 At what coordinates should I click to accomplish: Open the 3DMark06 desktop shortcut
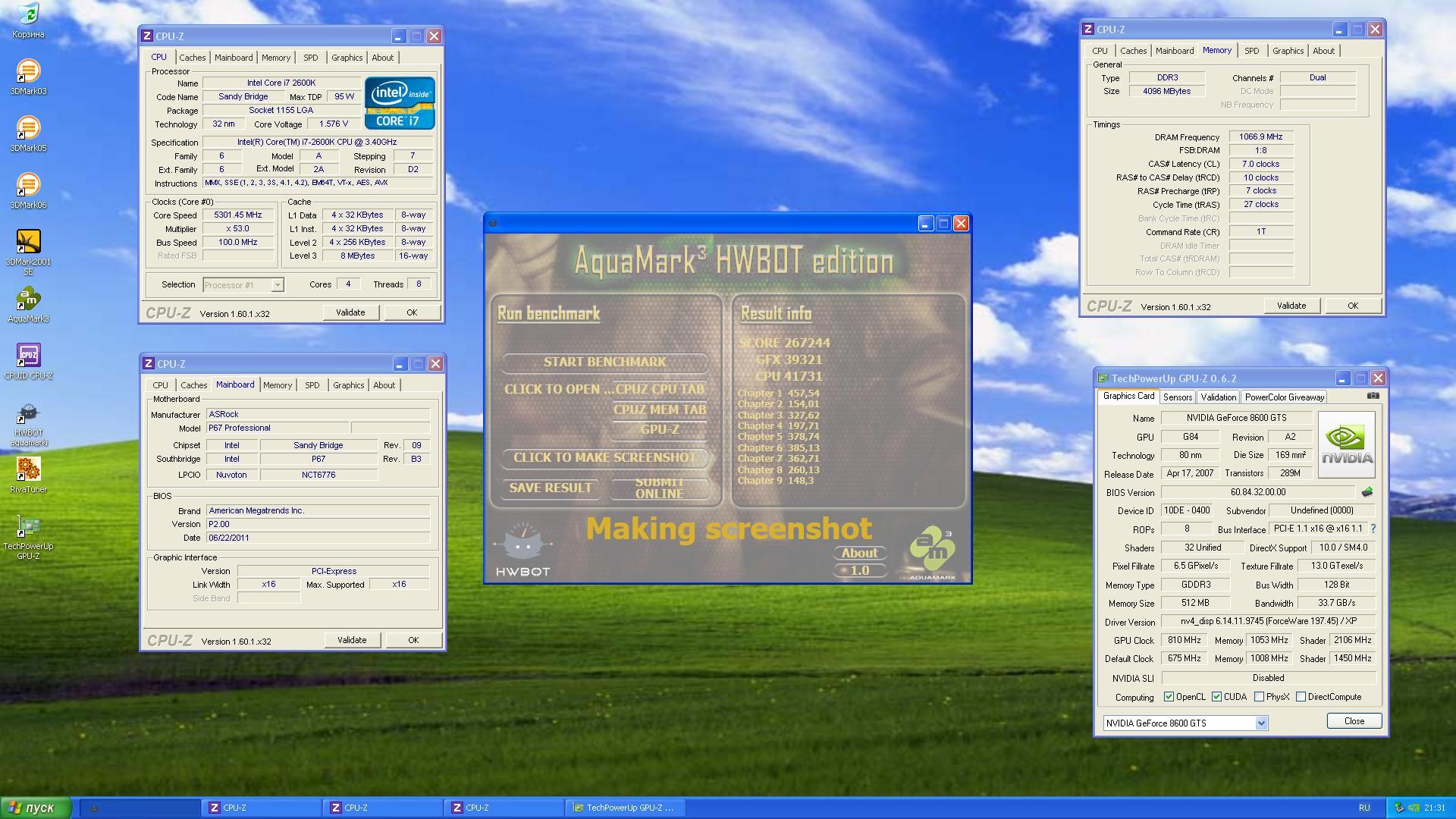click(28, 190)
